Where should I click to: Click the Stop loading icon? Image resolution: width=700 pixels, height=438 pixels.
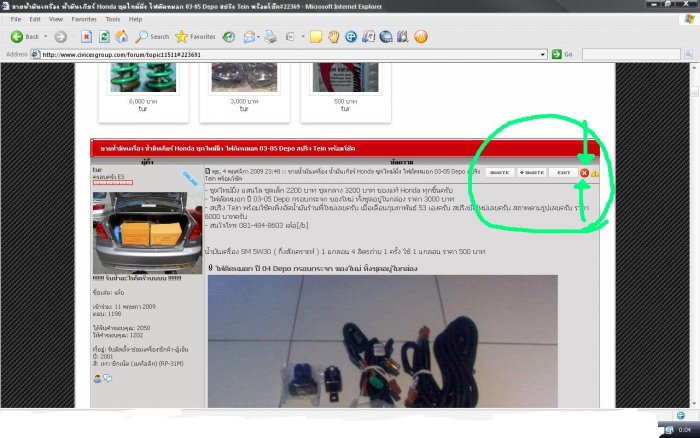87,37
